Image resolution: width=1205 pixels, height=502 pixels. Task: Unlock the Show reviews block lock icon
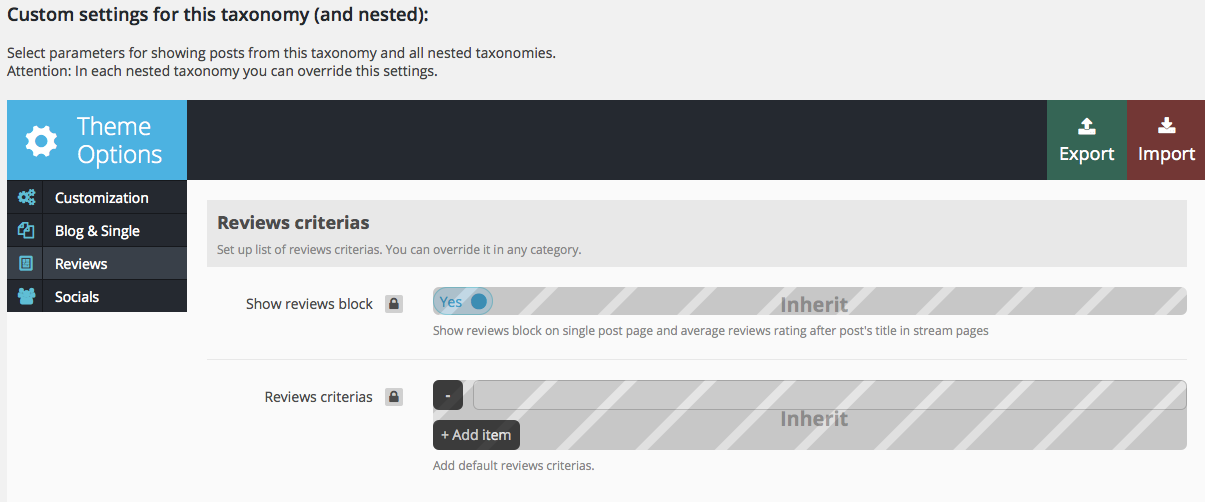[394, 304]
